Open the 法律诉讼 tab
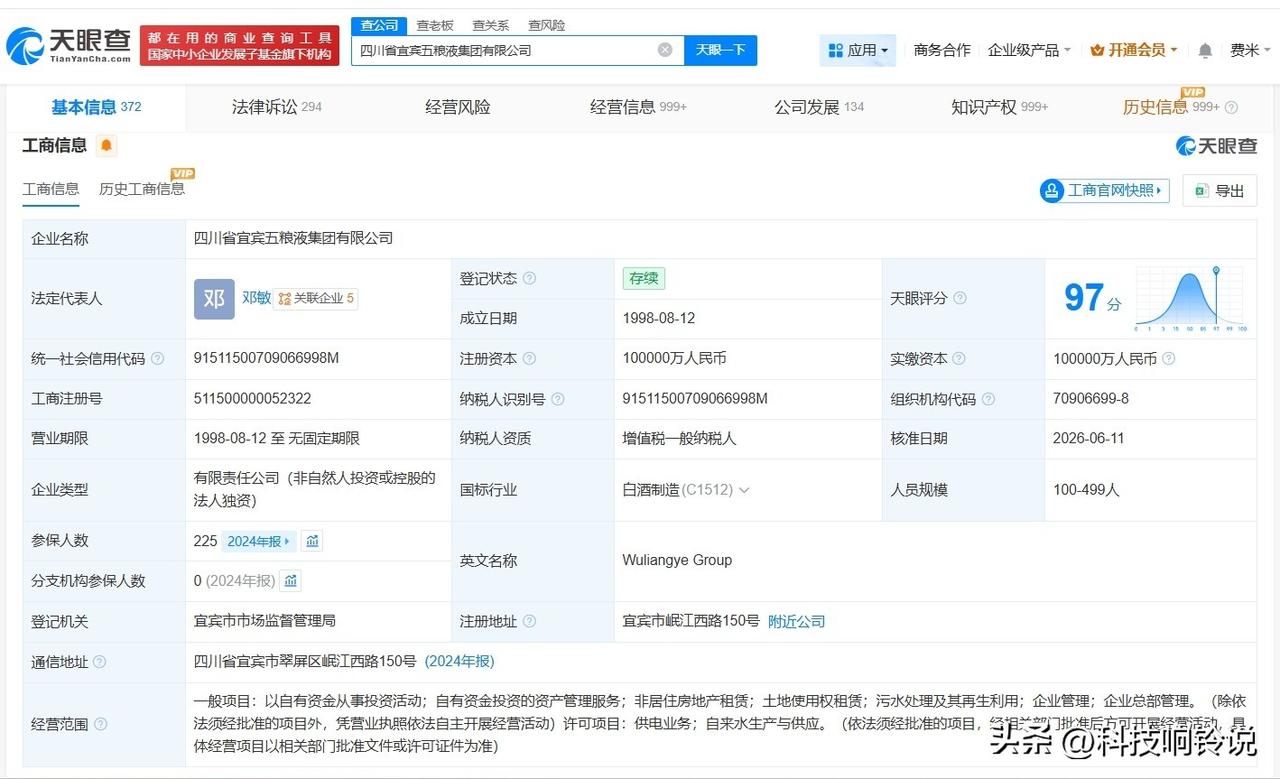This screenshot has width=1280, height=779. coord(277,107)
